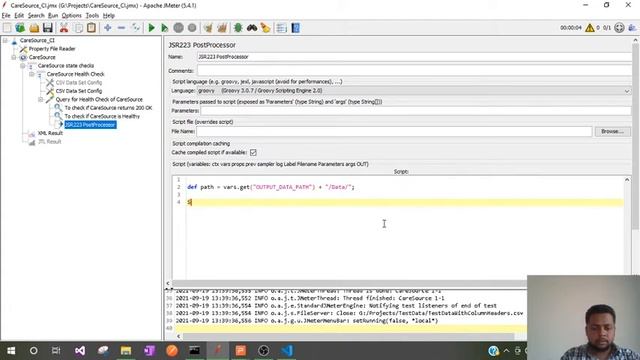Screen dimensions: 640x360
Task: Open the Edit menu
Action: (19, 16)
